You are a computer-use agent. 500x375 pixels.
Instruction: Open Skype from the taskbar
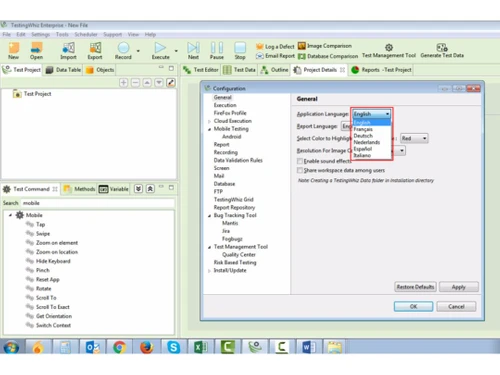(x=174, y=347)
